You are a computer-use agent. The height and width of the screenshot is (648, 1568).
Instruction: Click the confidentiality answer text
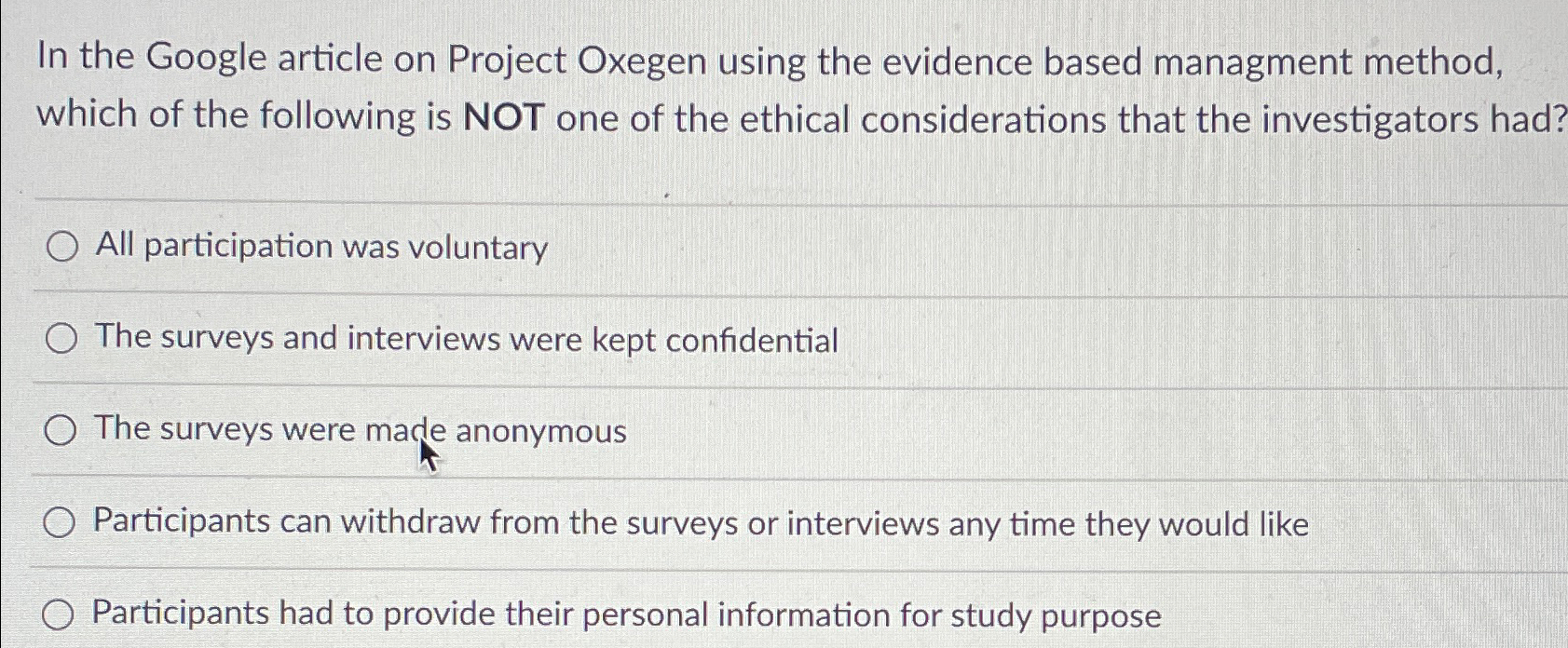[464, 338]
